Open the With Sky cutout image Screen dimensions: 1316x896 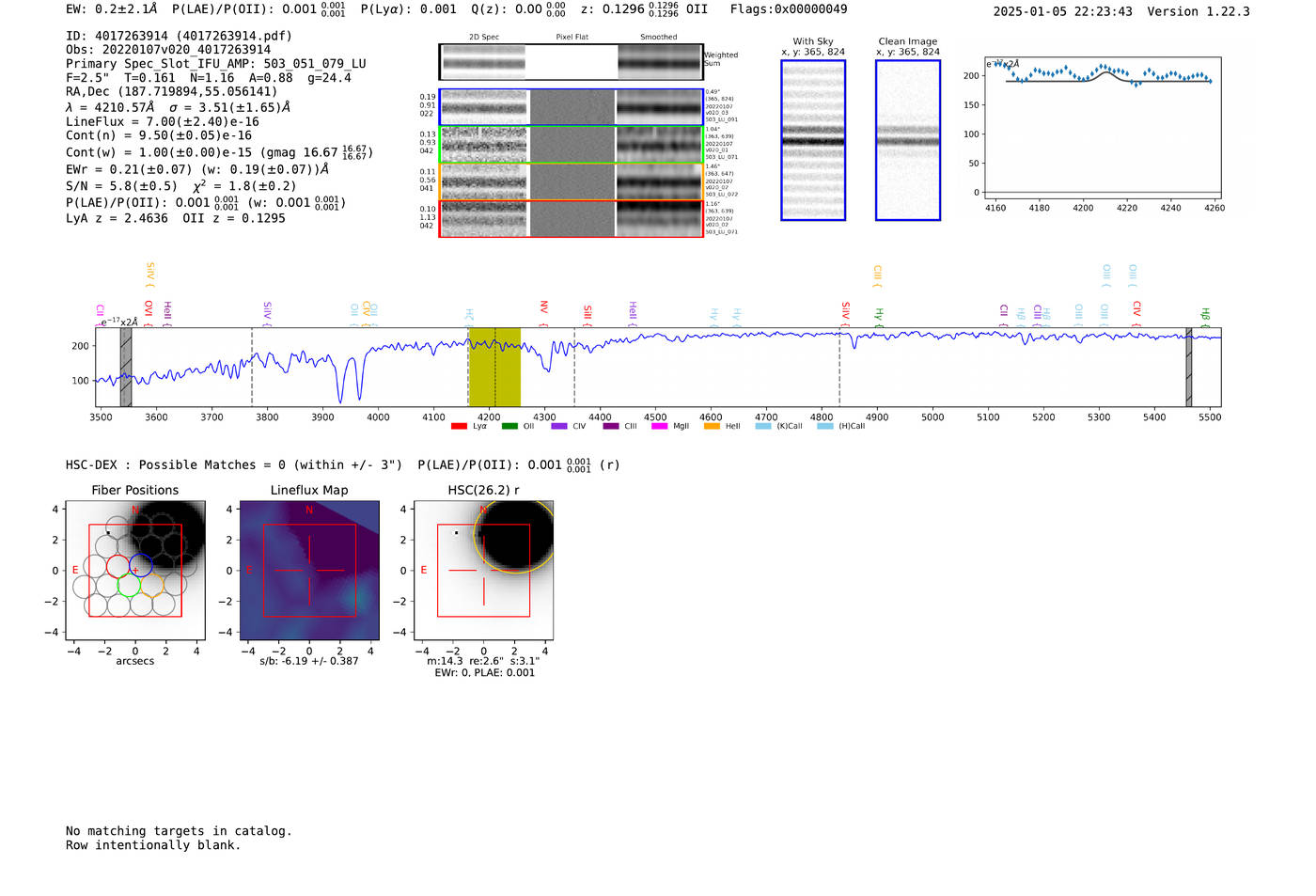pos(813,140)
